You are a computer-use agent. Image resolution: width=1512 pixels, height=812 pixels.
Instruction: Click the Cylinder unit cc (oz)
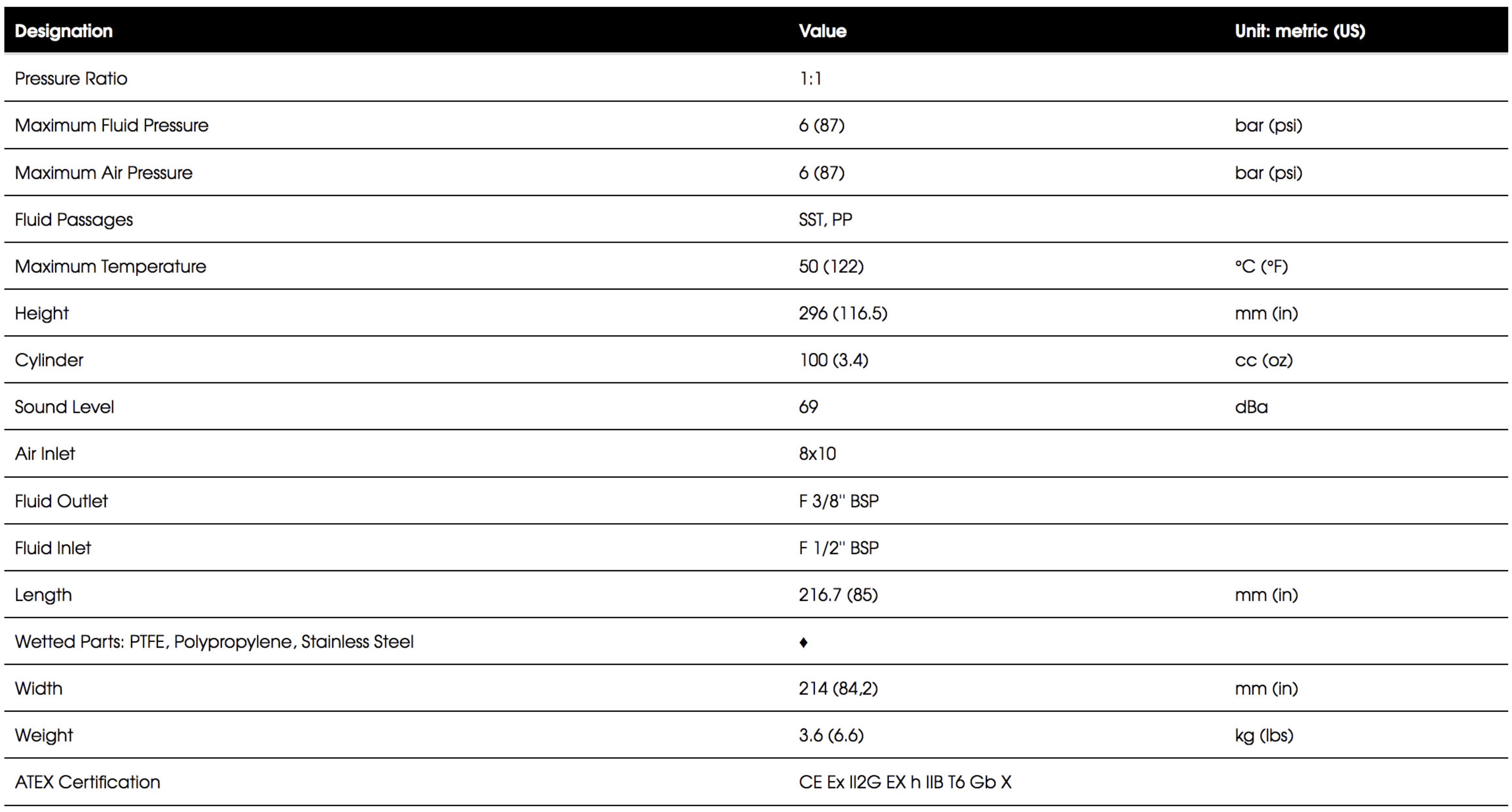tap(1264, 360)
